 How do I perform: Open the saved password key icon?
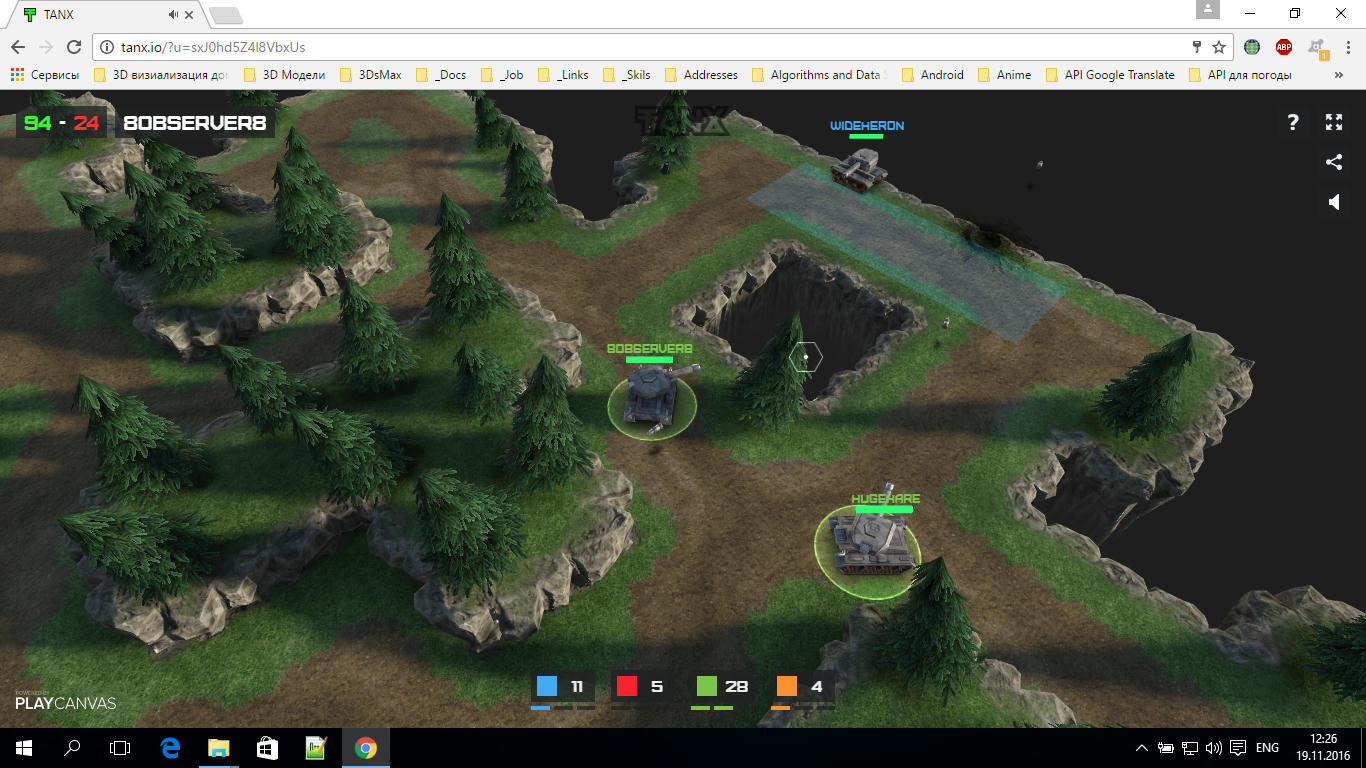[x=1196, y=47]
